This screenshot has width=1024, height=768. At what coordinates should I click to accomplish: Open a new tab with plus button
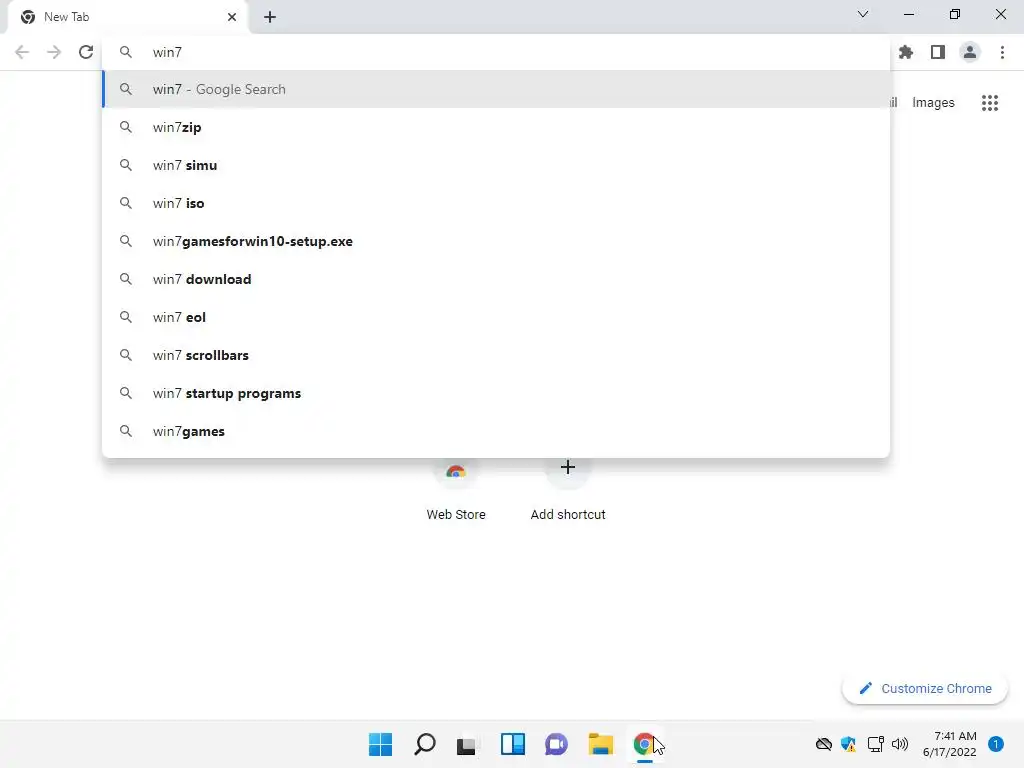click(x=270, y=17)
